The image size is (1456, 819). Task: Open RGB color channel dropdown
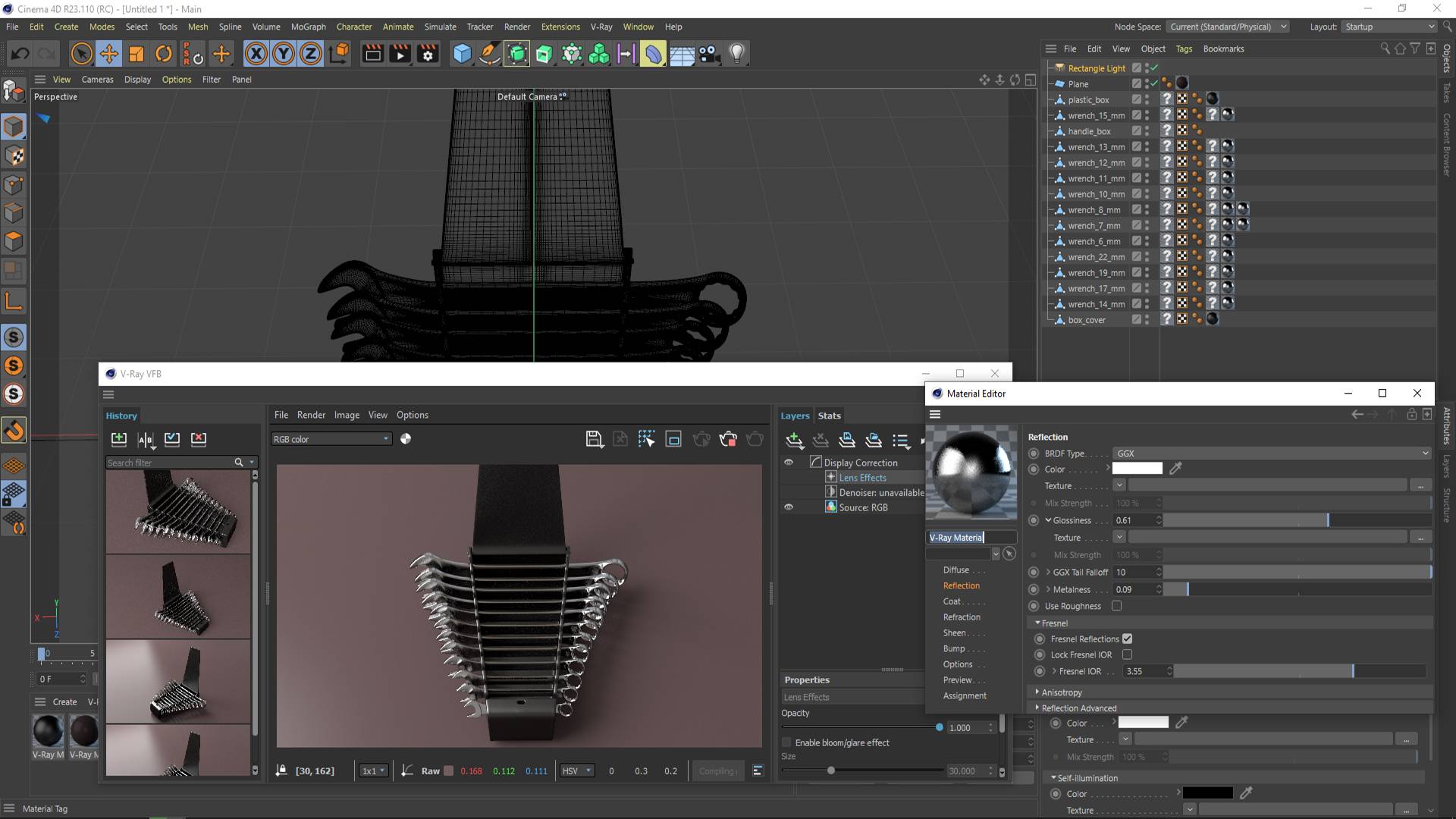pyautogui.click(x=331, y=439)
